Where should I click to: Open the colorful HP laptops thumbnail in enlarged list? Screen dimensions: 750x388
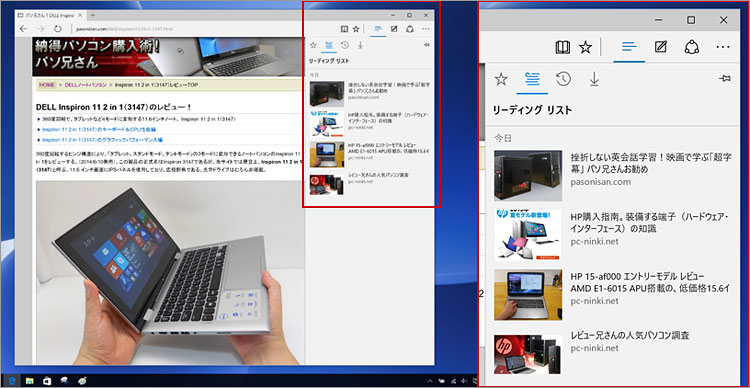(528, 235)
